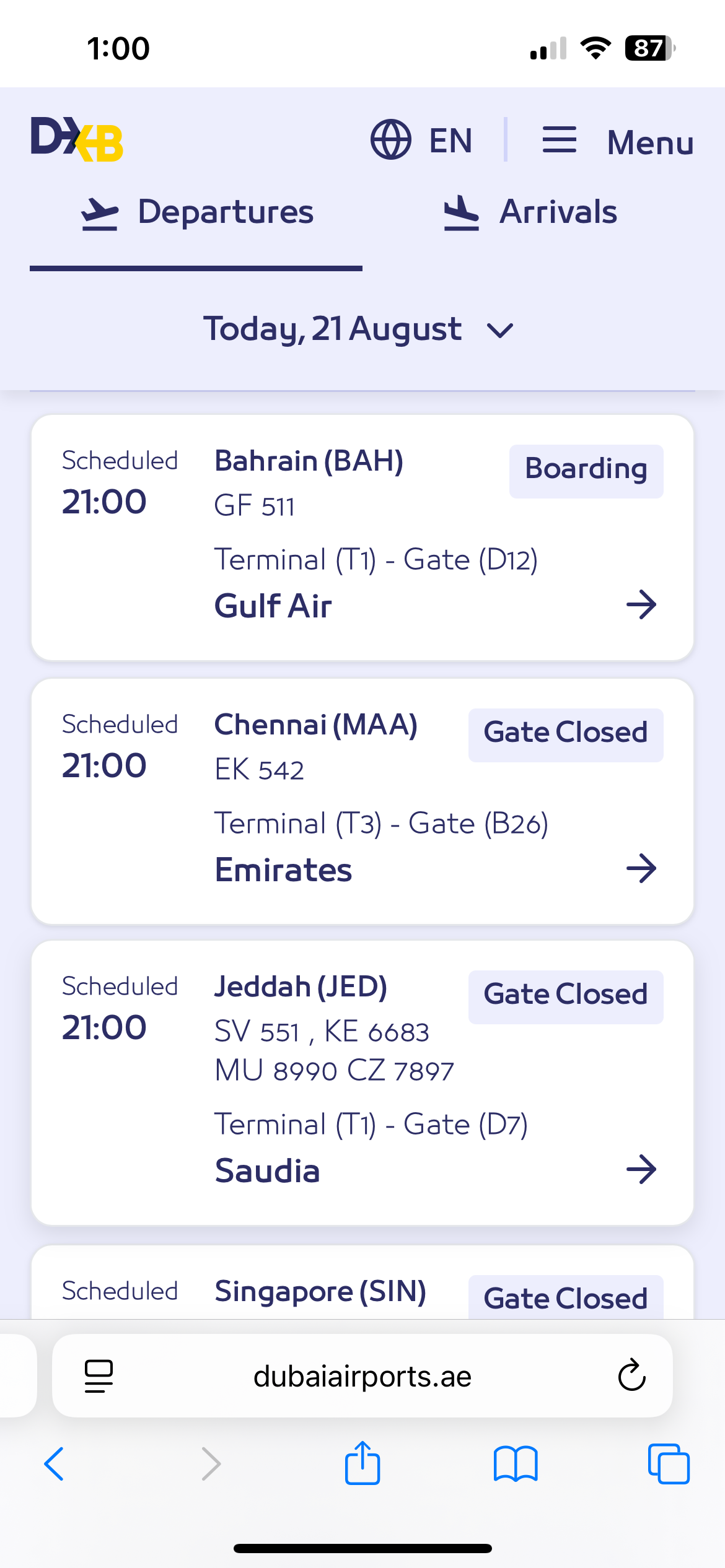Image resolution: width=725 pixels, height=1568 pixels.
Task: Reload the dubaiairports.ae page
Action: tap(631, 1376)
